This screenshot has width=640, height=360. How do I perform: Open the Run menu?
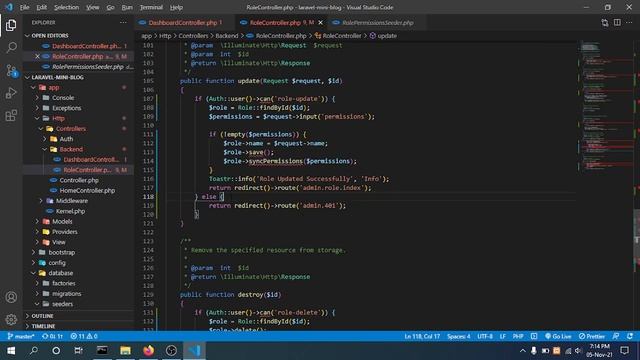127,7
